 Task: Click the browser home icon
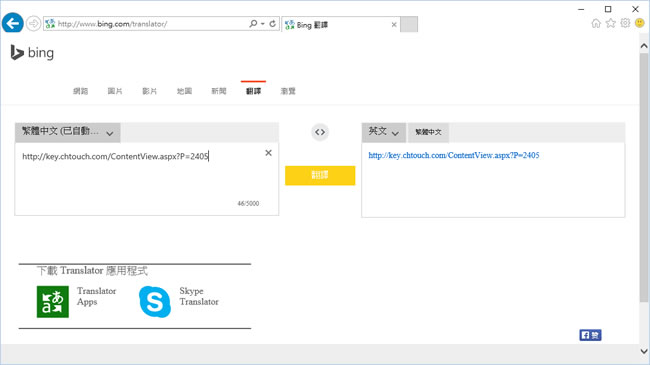click(x=596, y=23)
